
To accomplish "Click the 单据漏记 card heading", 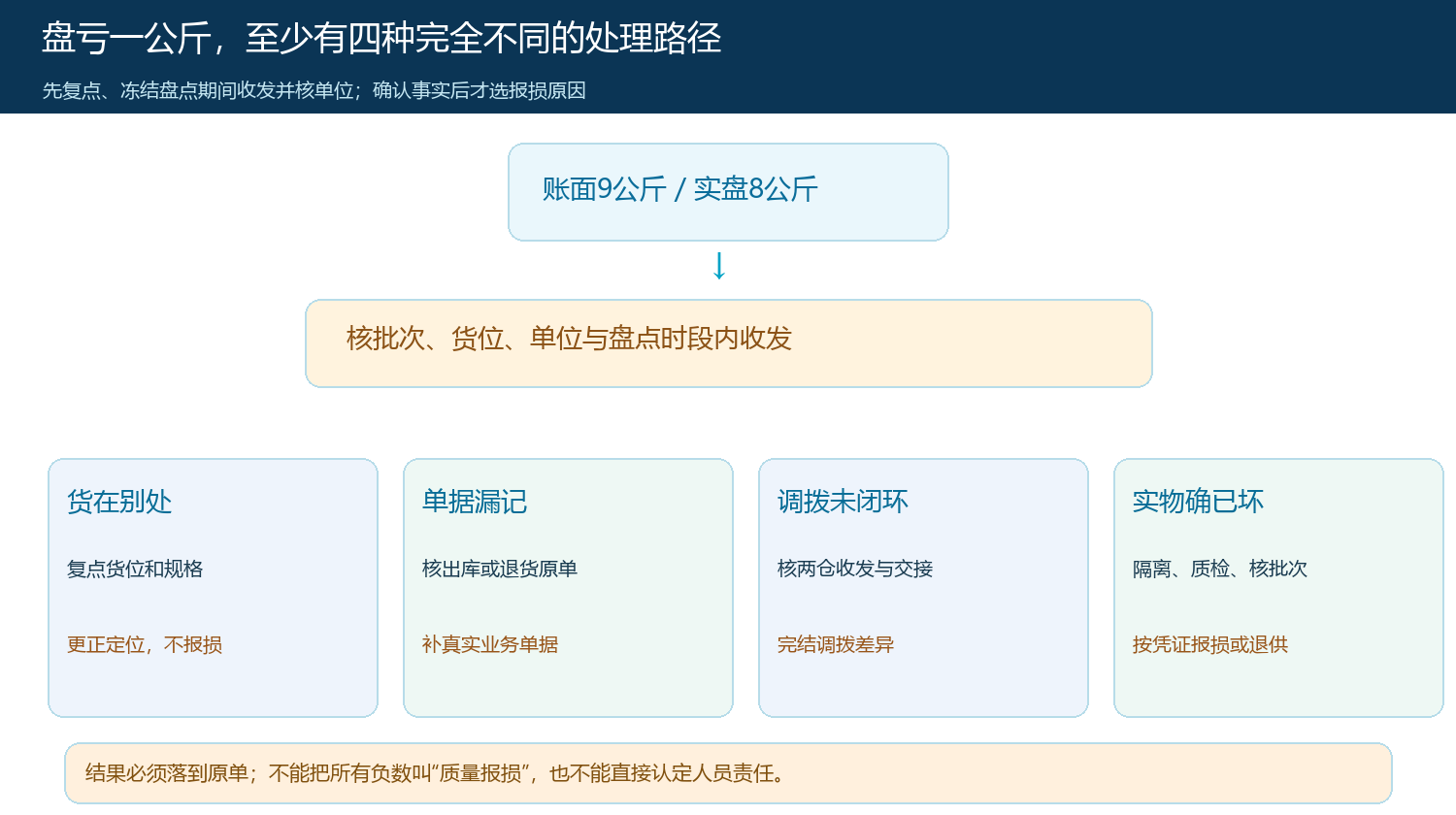I will (475, 502).
